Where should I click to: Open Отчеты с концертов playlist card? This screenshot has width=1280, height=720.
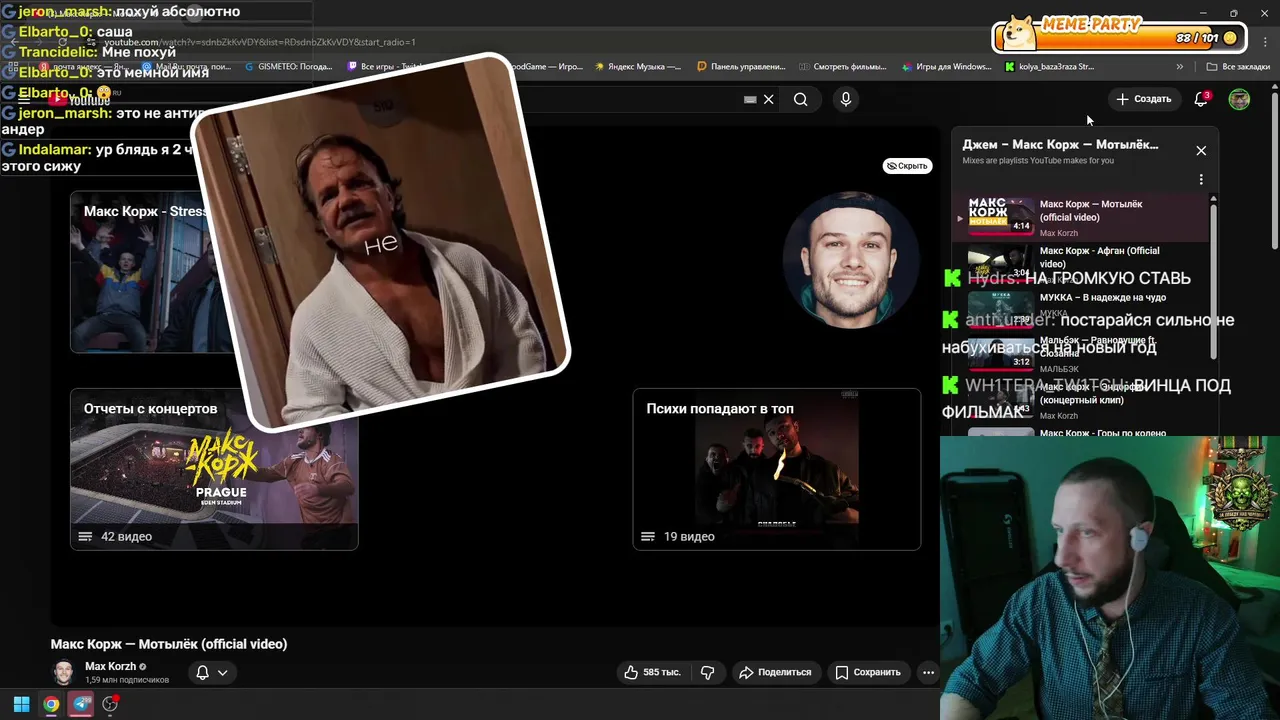214,469
